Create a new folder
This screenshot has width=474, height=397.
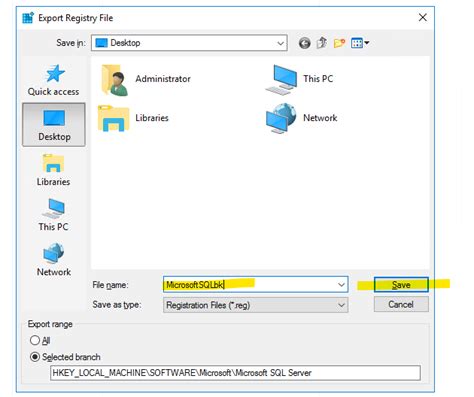click(339, 43)
